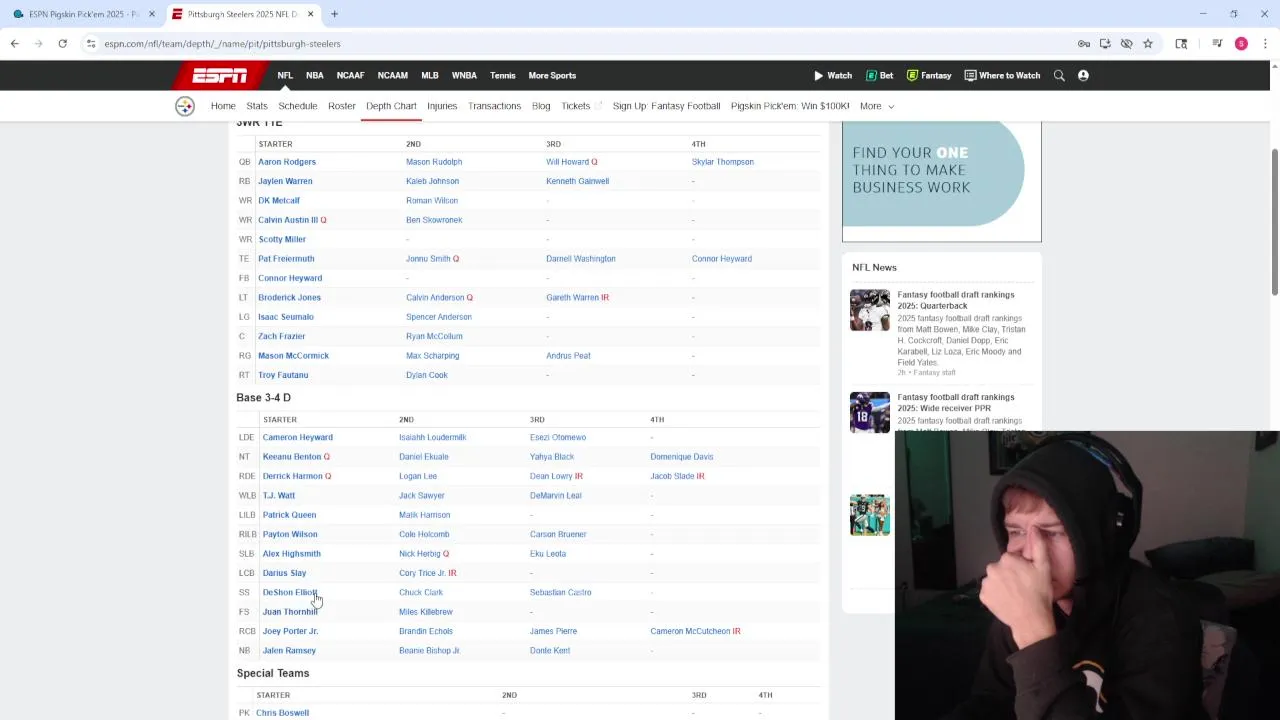Viewport: 1280px width, 720px height.
Task: Open Fantasy in ESPN header
Action: click(929, 75)
